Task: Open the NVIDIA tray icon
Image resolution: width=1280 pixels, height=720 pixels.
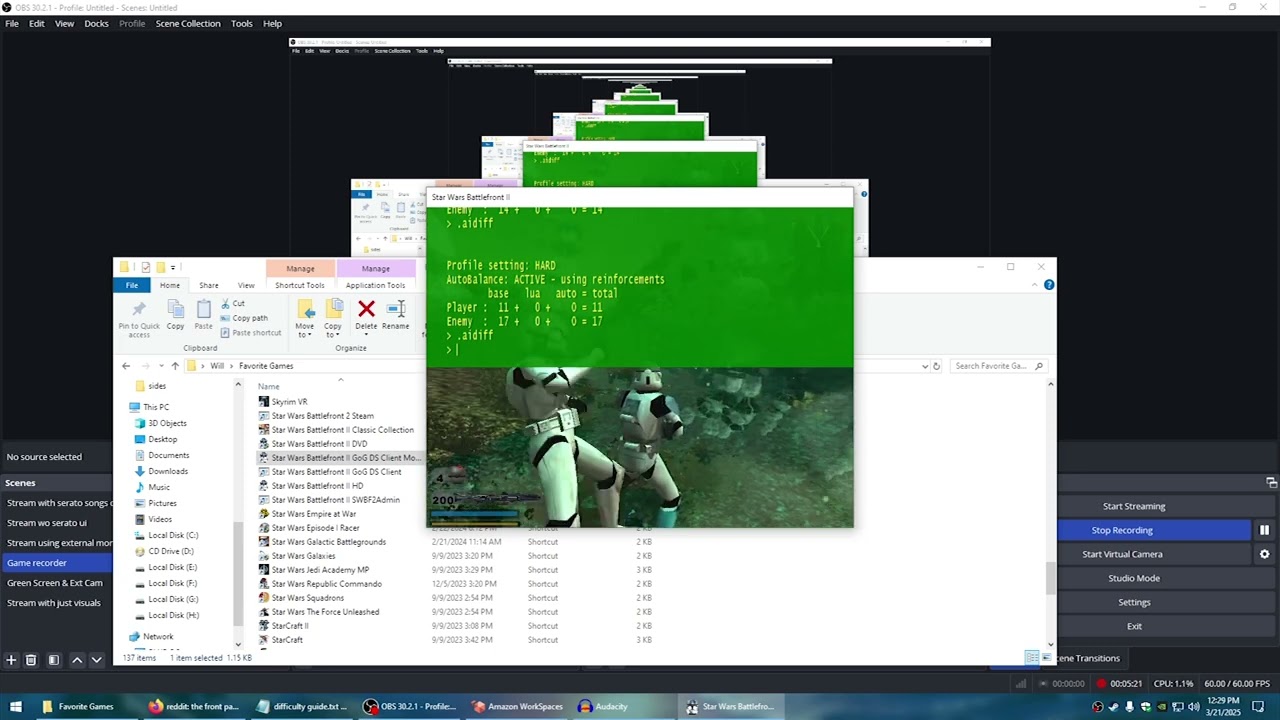Action: click(x=1161, y=707)
